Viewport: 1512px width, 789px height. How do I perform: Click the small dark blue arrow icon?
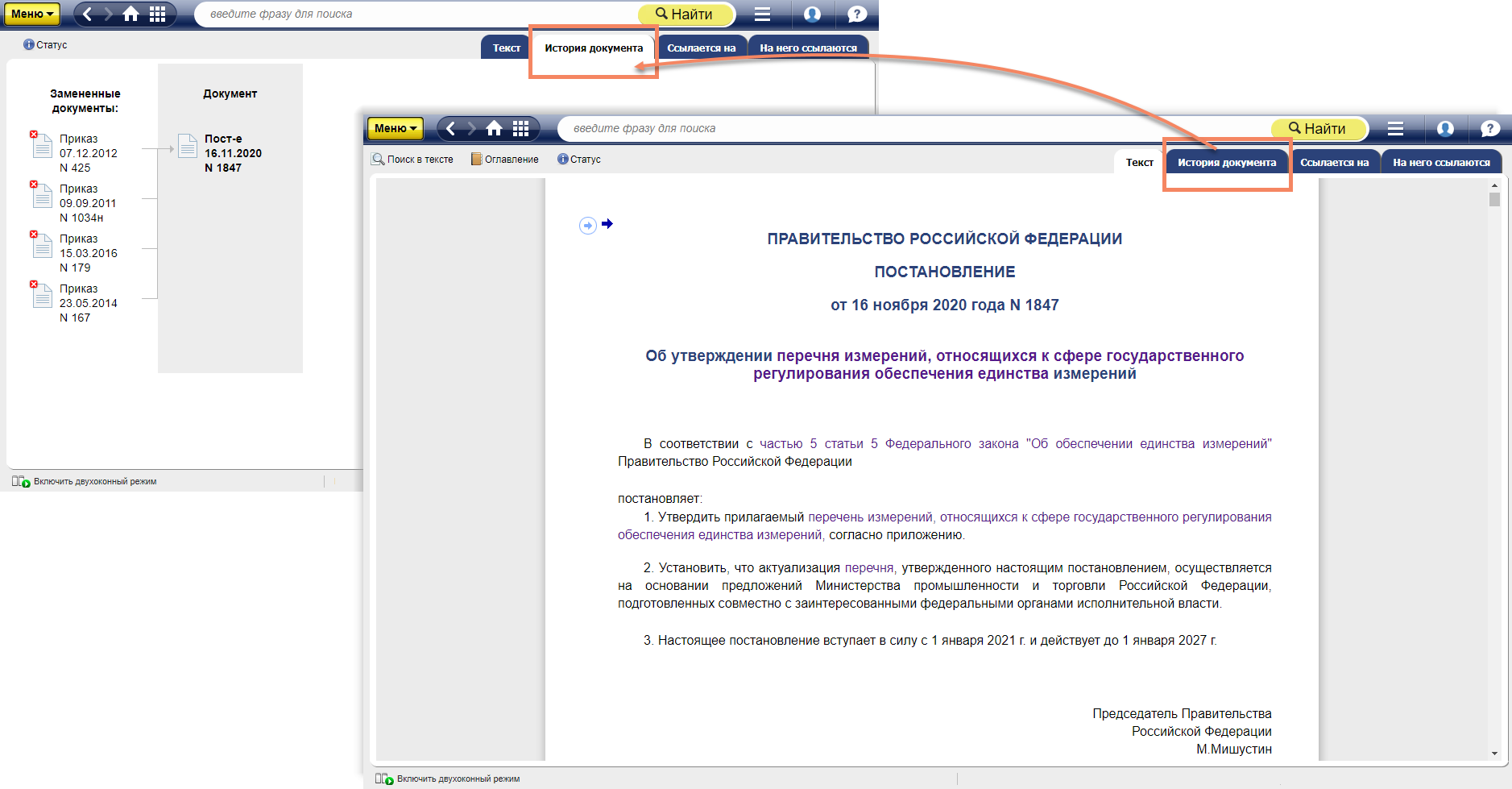coord(607,223)
